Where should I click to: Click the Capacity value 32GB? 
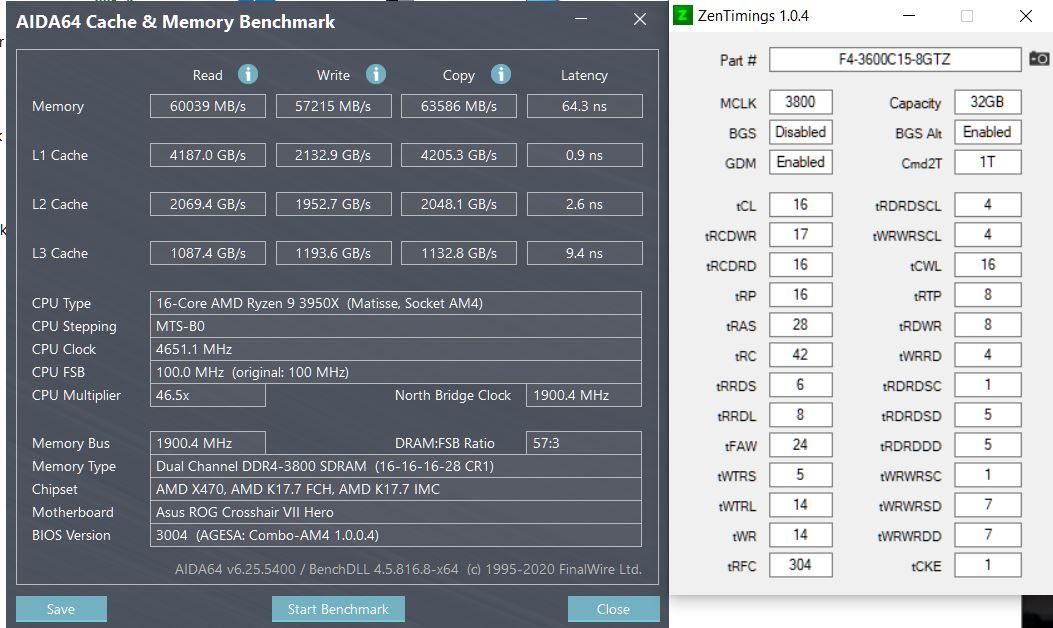(x=987, y=102)
